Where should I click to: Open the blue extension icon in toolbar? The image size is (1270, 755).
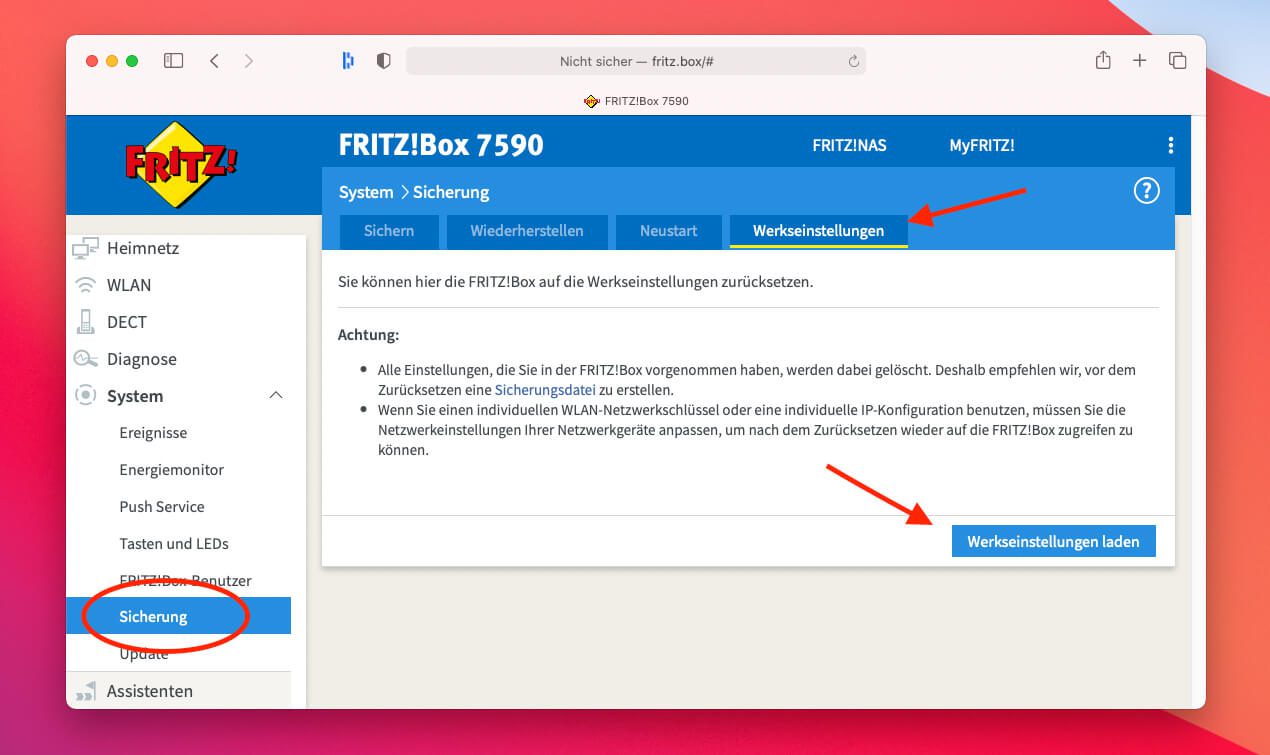pos(348,61)
